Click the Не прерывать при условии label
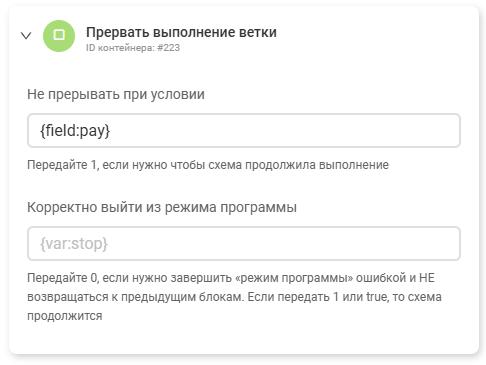This screenshot has height=365, width=486. coord(116,94)
